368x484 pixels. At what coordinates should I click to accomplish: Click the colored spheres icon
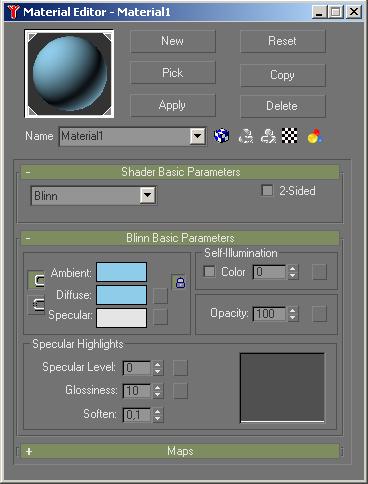click(x=315, y=136)
